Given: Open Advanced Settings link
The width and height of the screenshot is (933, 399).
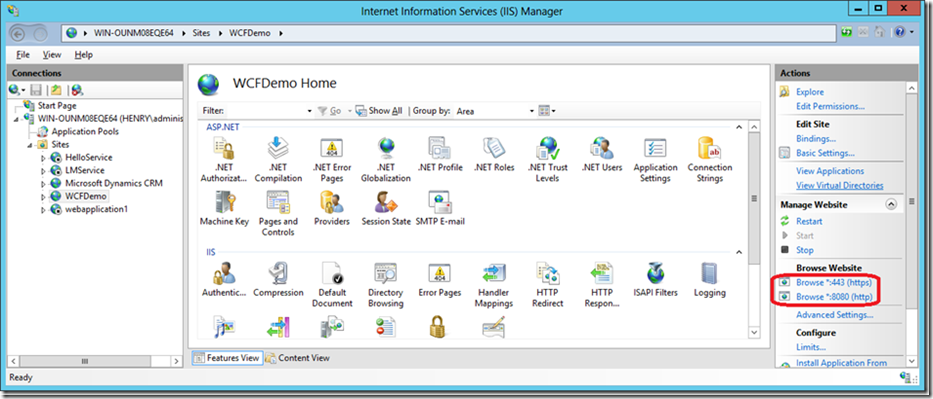Looking at the screenshot, I should pyautogui.click(x=835, y=315).
